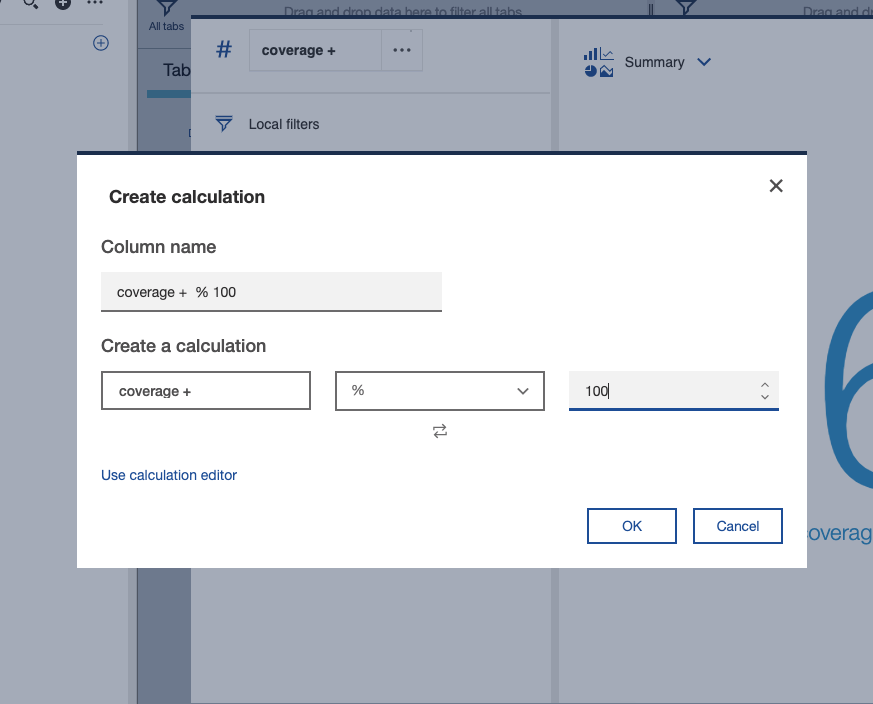Click the Local filters funnel icon
Screen dimensions: 873x704
[x=223, y=124]
